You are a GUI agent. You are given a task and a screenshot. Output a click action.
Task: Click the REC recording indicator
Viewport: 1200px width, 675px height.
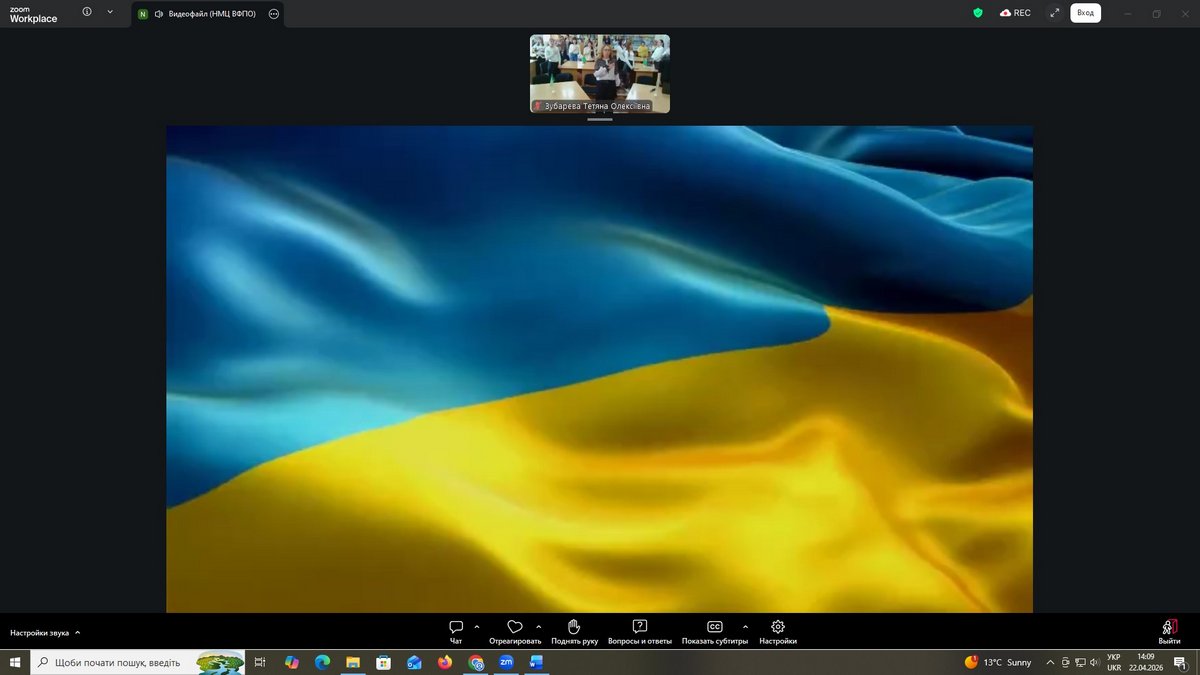pyautogui.click(x=1015, y=13)
